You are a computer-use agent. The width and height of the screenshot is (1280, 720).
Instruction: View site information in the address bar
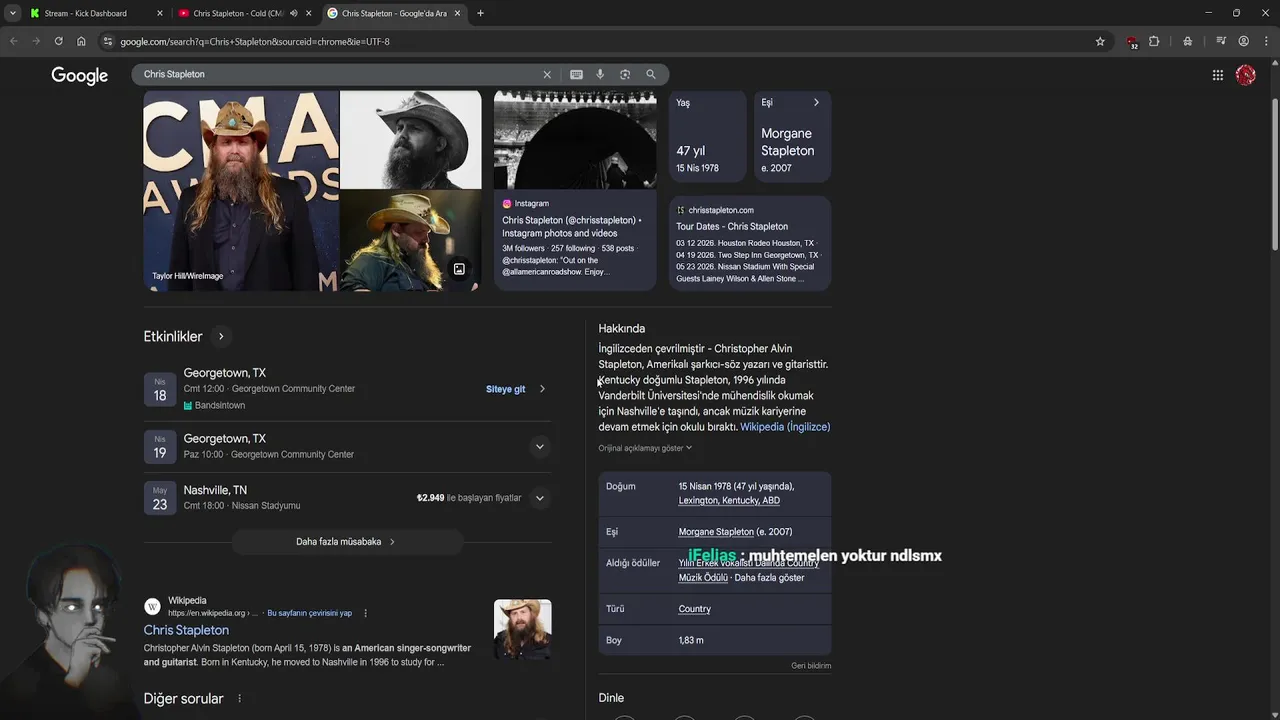click(x=108, y=41)
